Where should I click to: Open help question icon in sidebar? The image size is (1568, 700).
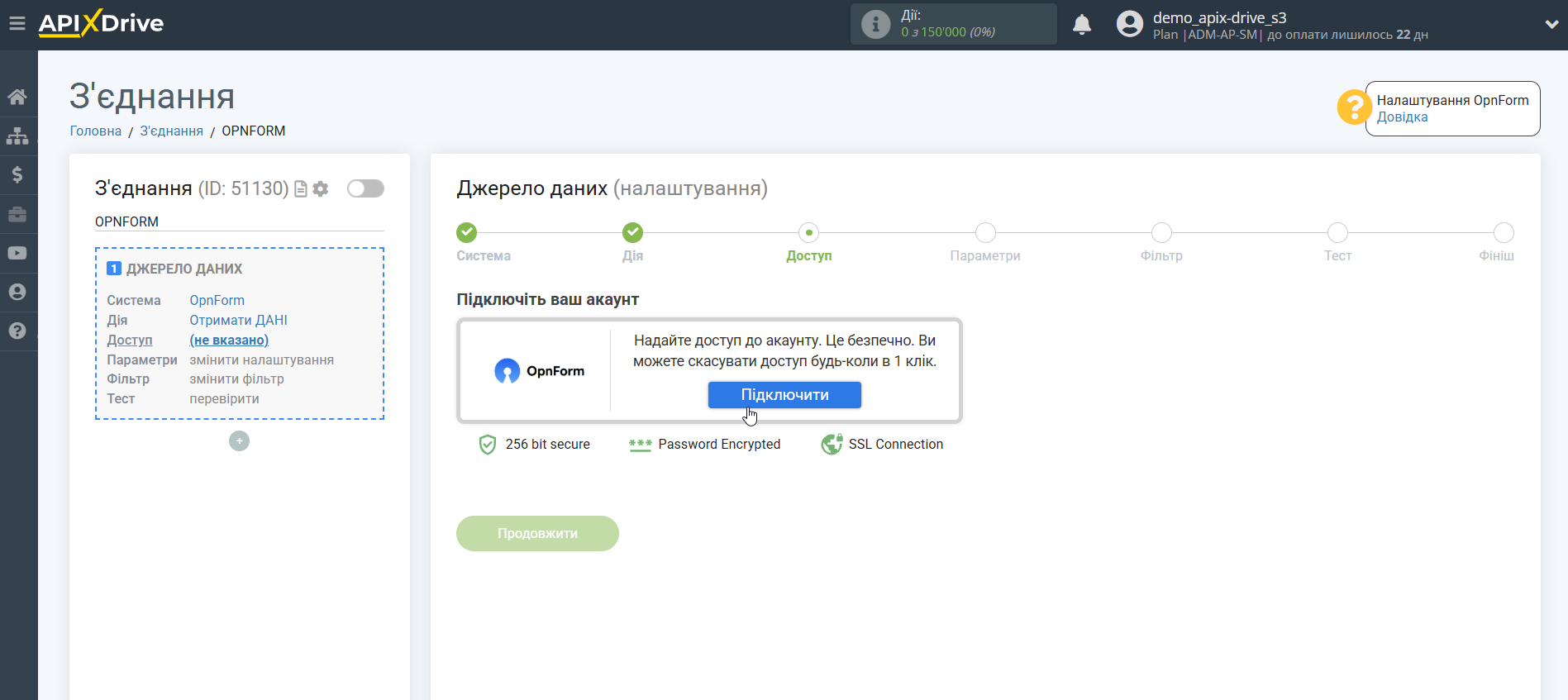17,331
